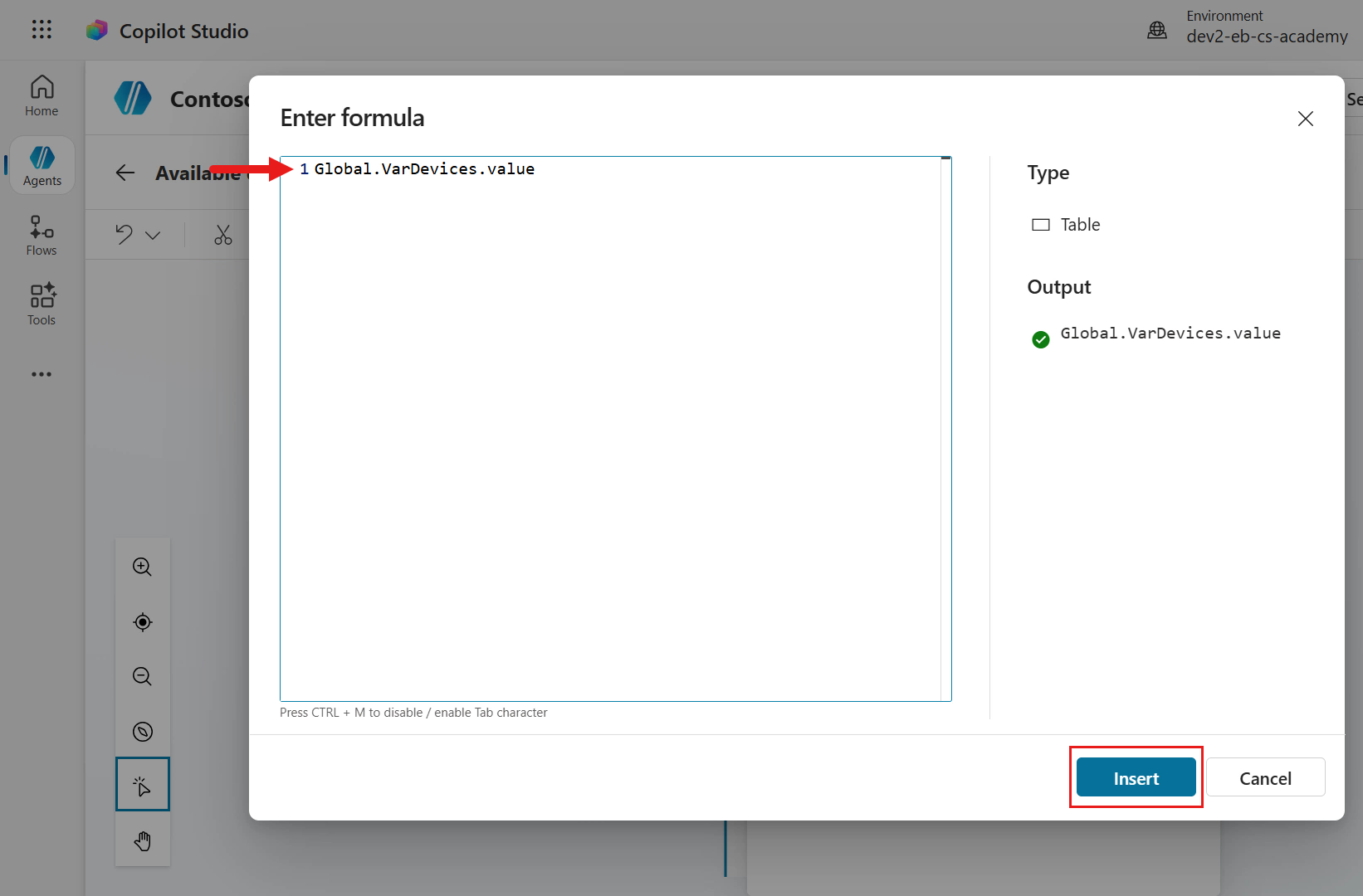
Task: Zoom in on the canvas
Action: click(x=143, y=567)
